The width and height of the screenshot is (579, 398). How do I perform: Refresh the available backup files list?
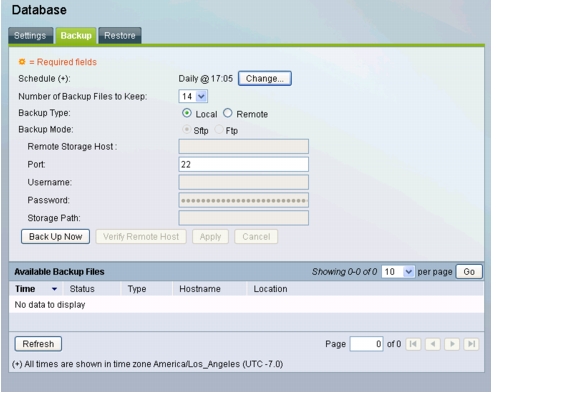(38, 344)
